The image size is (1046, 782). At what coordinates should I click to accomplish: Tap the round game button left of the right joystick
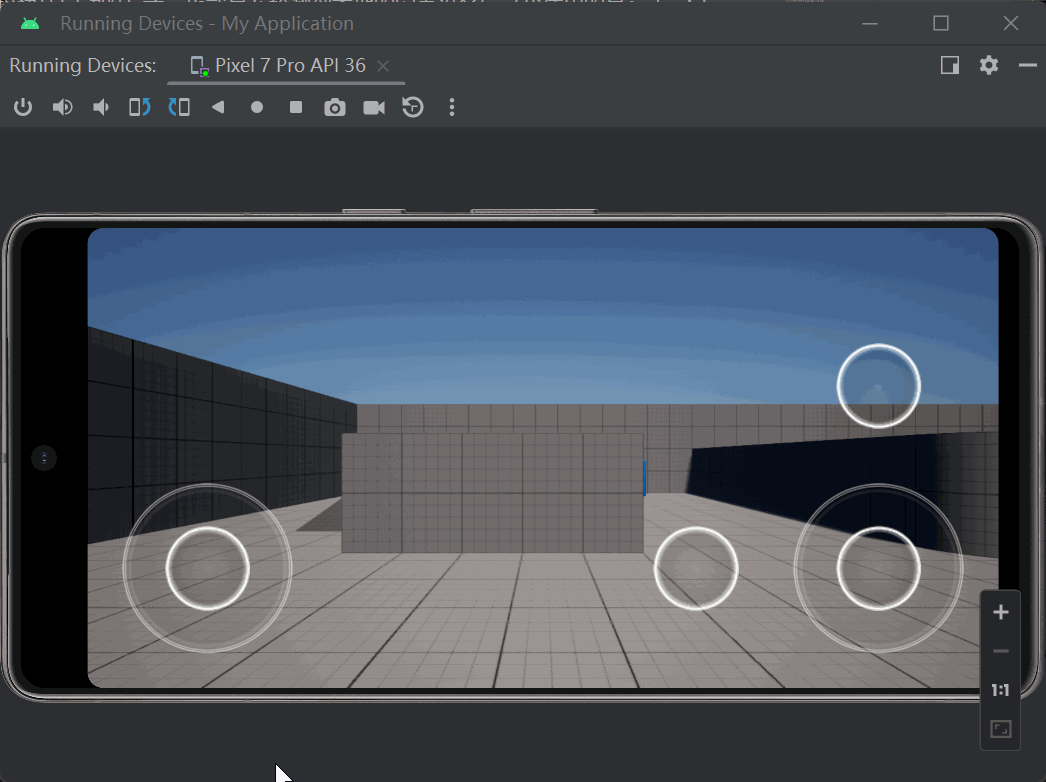[x=696, y=568]
